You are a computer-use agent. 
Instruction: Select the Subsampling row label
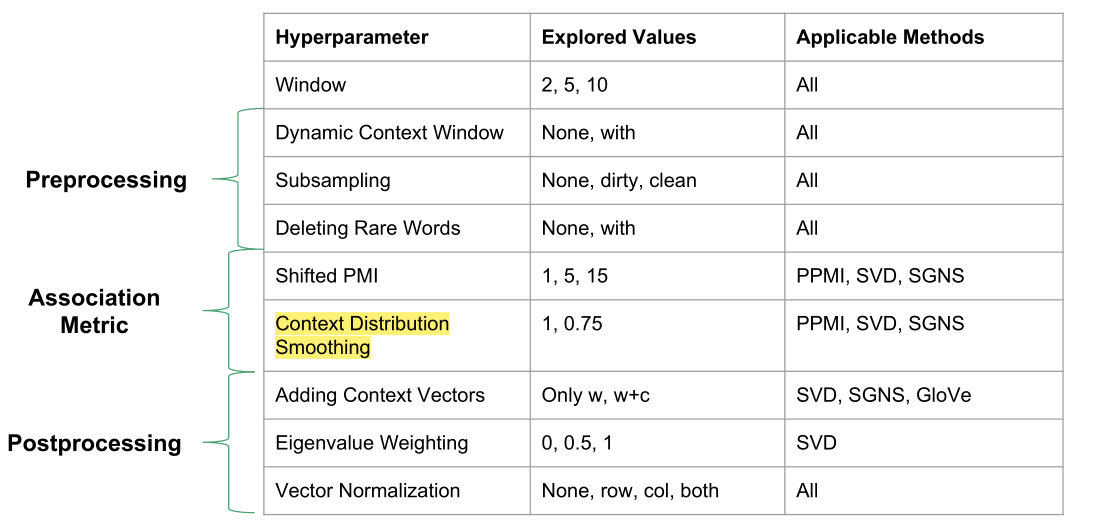coord(333,181)
